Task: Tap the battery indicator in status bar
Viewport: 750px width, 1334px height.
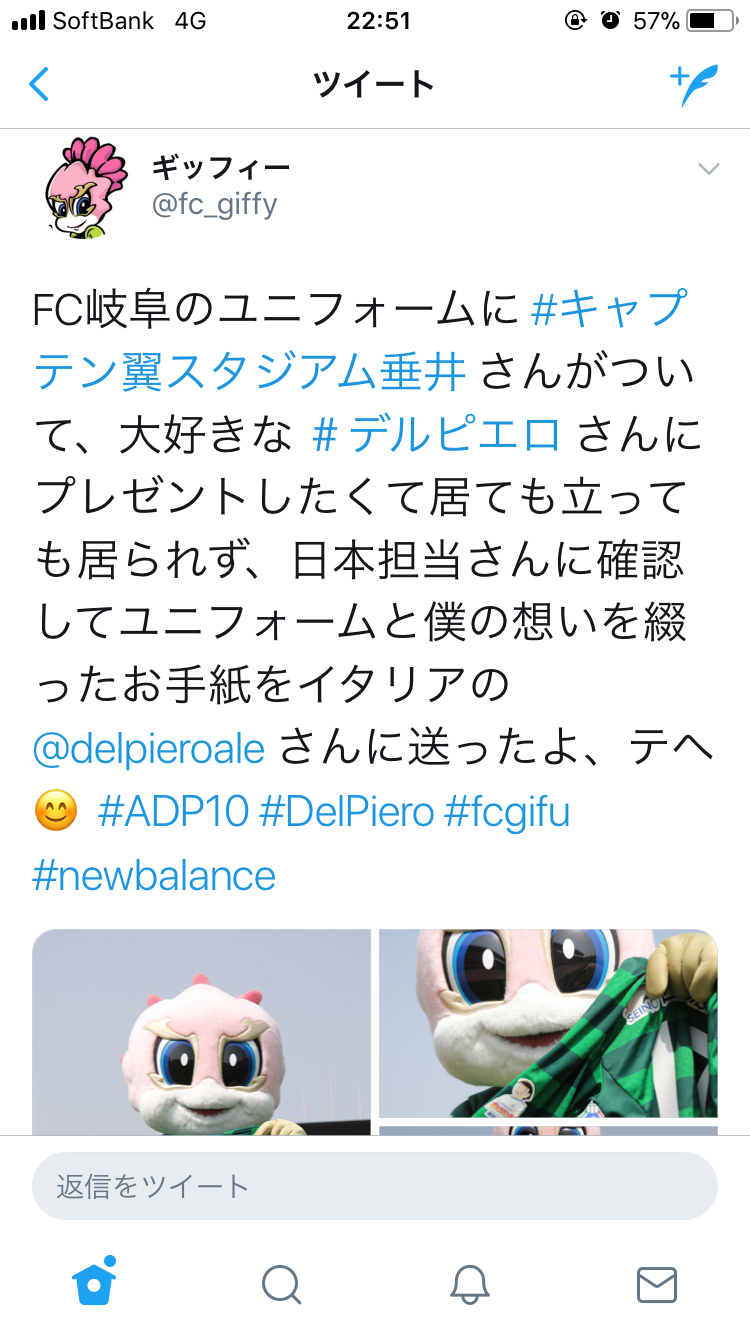Action: click(x=712, y=20)
